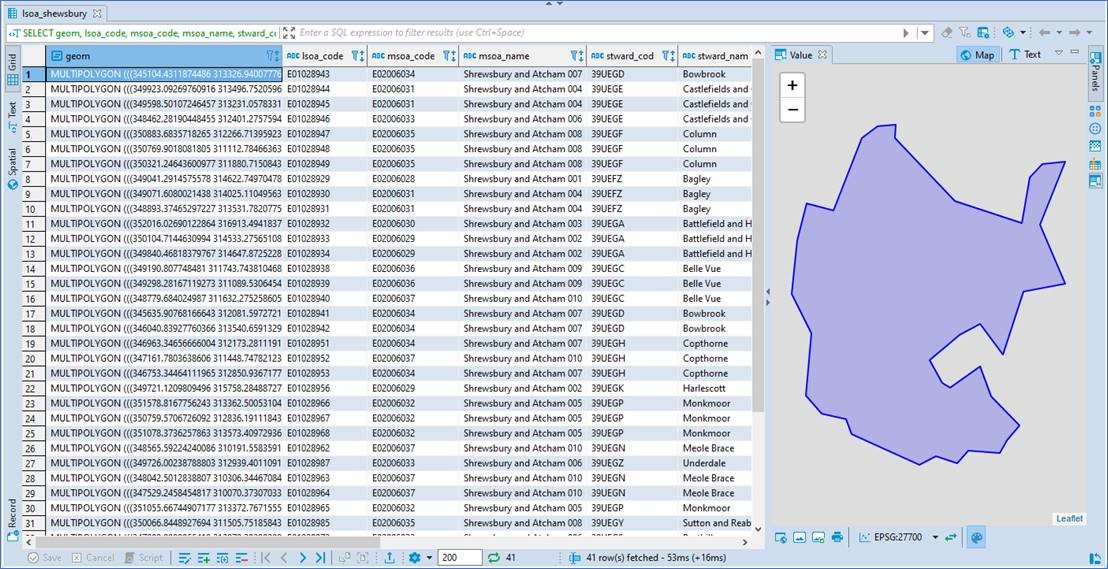Open the Record side tab
The height and width of the screenshot is (569, 1108).
pyautogui.click(x=12, y=522)
